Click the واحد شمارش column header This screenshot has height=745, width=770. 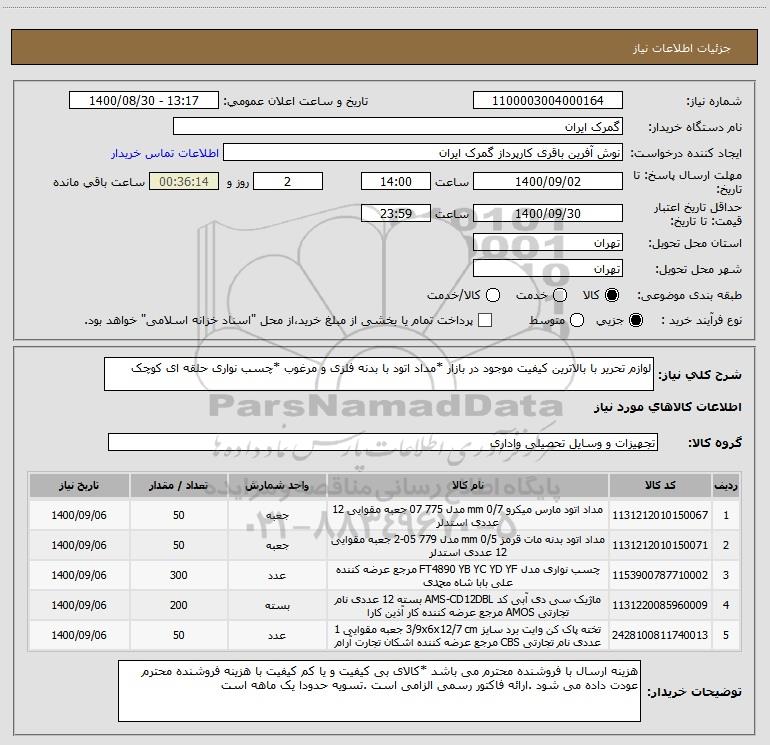[x=277, y=486]
